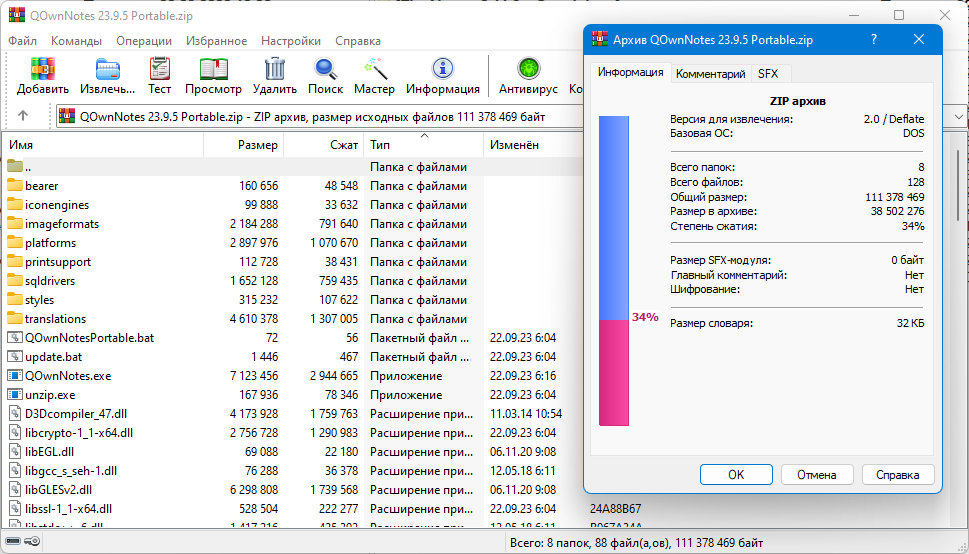Open the Команды menu
This screenshot has height=554, width=969.
(x=77, y=41)
